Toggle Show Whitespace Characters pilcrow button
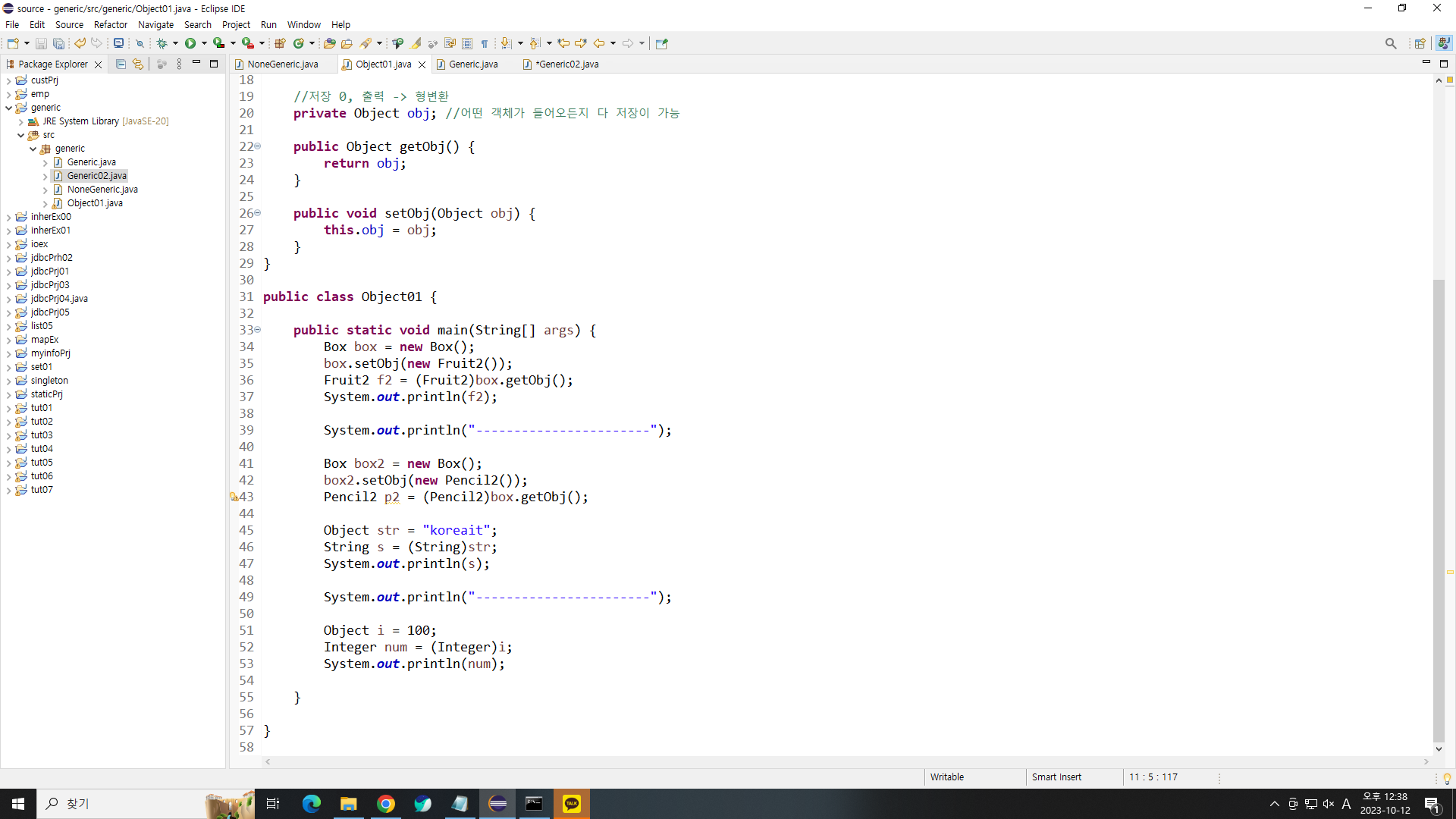This screenshot has width=1456, height=819. [x=485, y=43]
